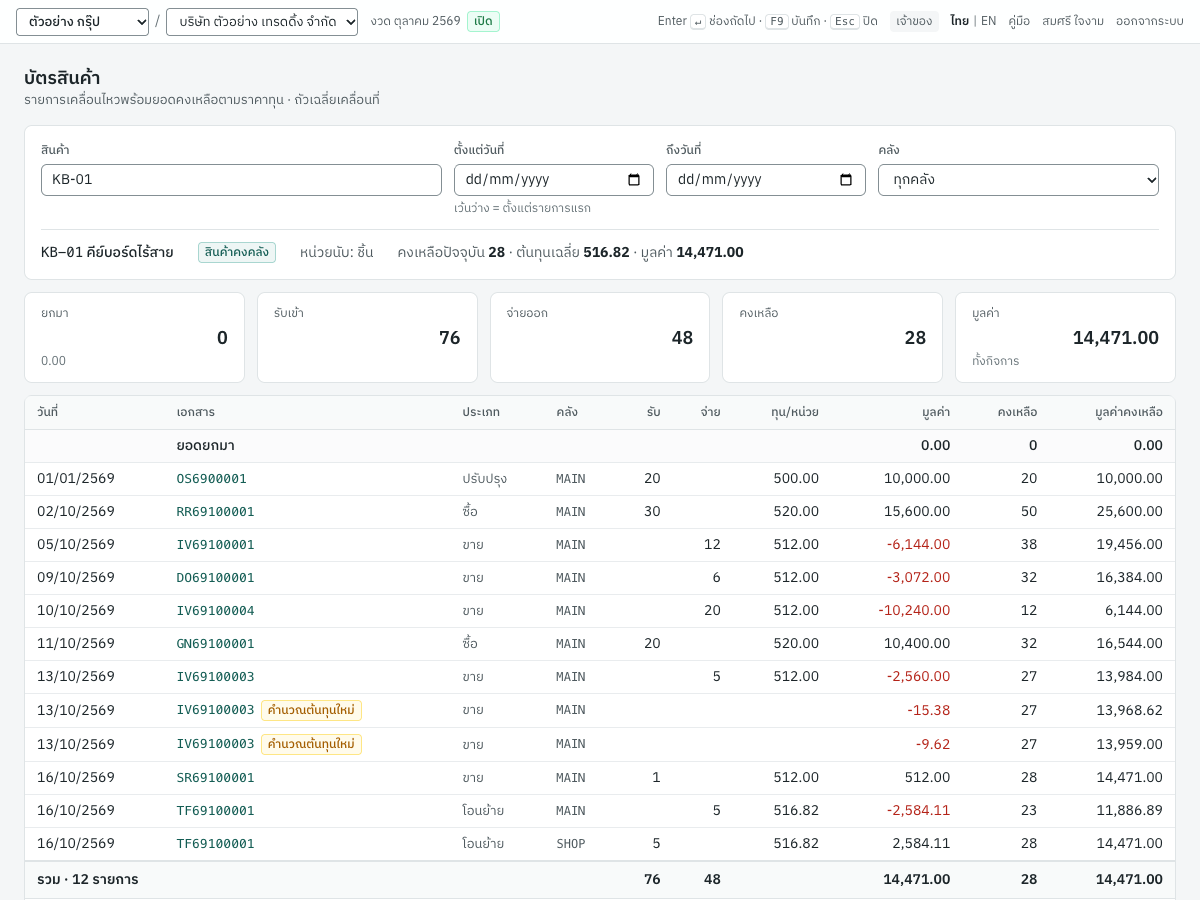Click the ยกมา summary card
The width and height of the screenshot is (1200, 900).
134,337
